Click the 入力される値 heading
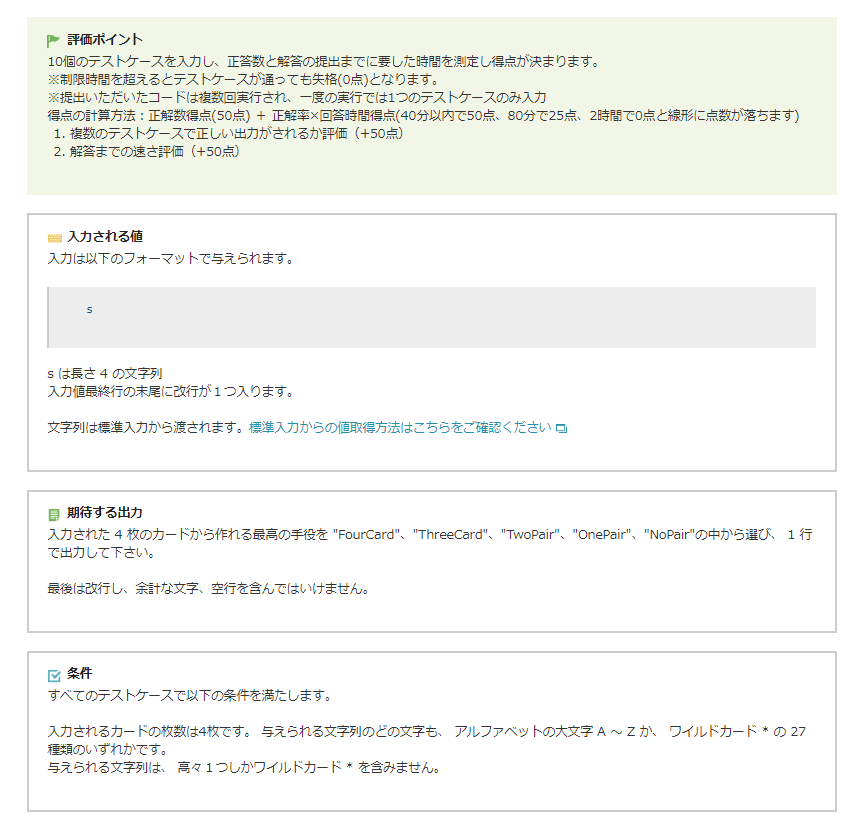The width and height of the screenshot is (861, 817). 104,237
